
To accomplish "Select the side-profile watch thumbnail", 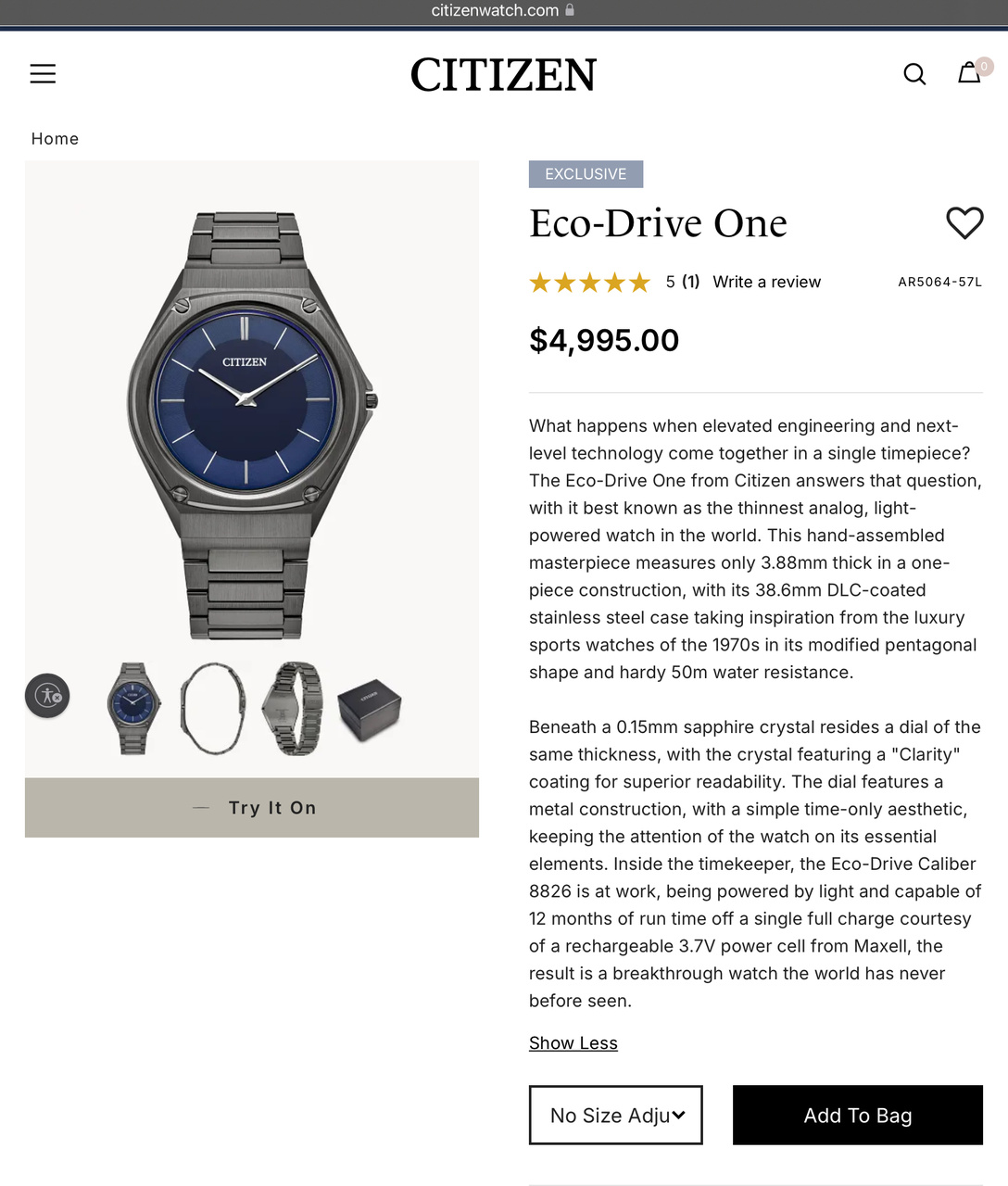I will [213, 709].
